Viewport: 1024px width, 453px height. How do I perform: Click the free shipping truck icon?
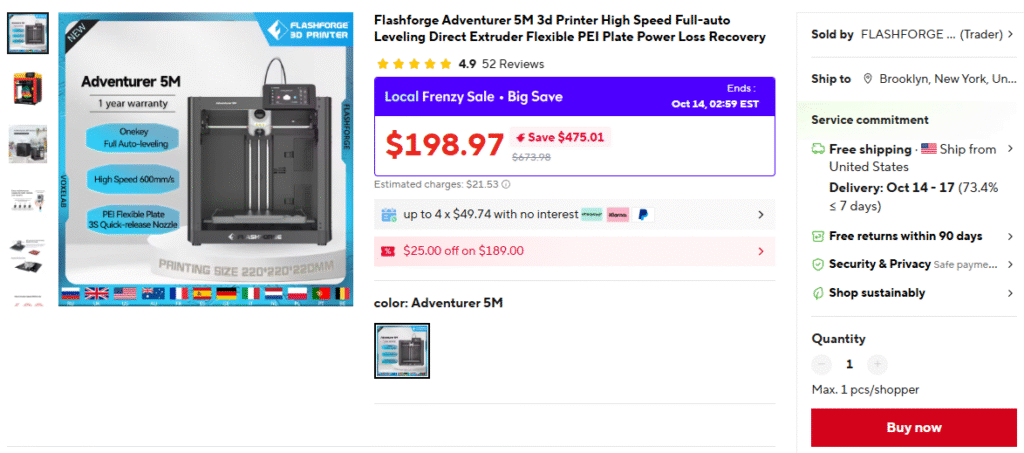817,149
